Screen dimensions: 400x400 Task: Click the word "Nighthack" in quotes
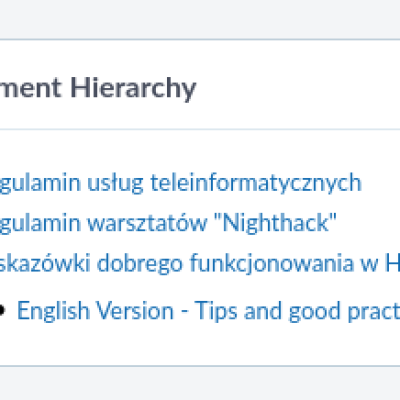click(275, 223)
